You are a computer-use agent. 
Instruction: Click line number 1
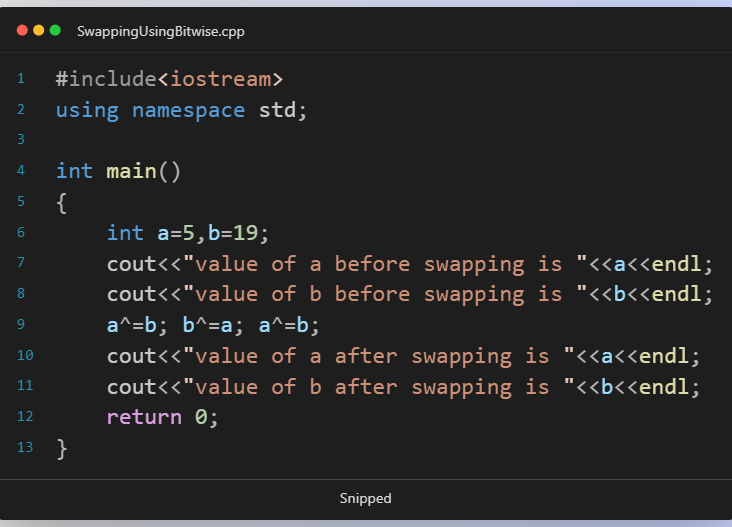pyautogui.click(x=21, y=78)
